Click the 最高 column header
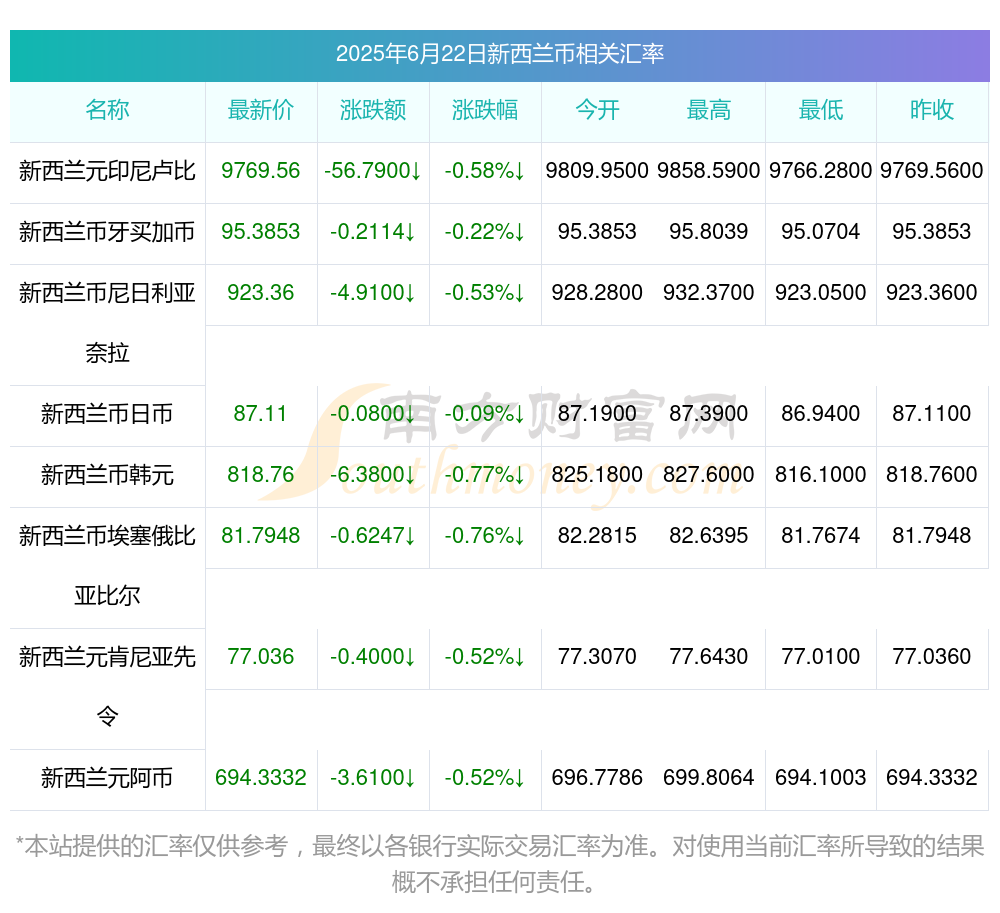 [x=709, y=110]
